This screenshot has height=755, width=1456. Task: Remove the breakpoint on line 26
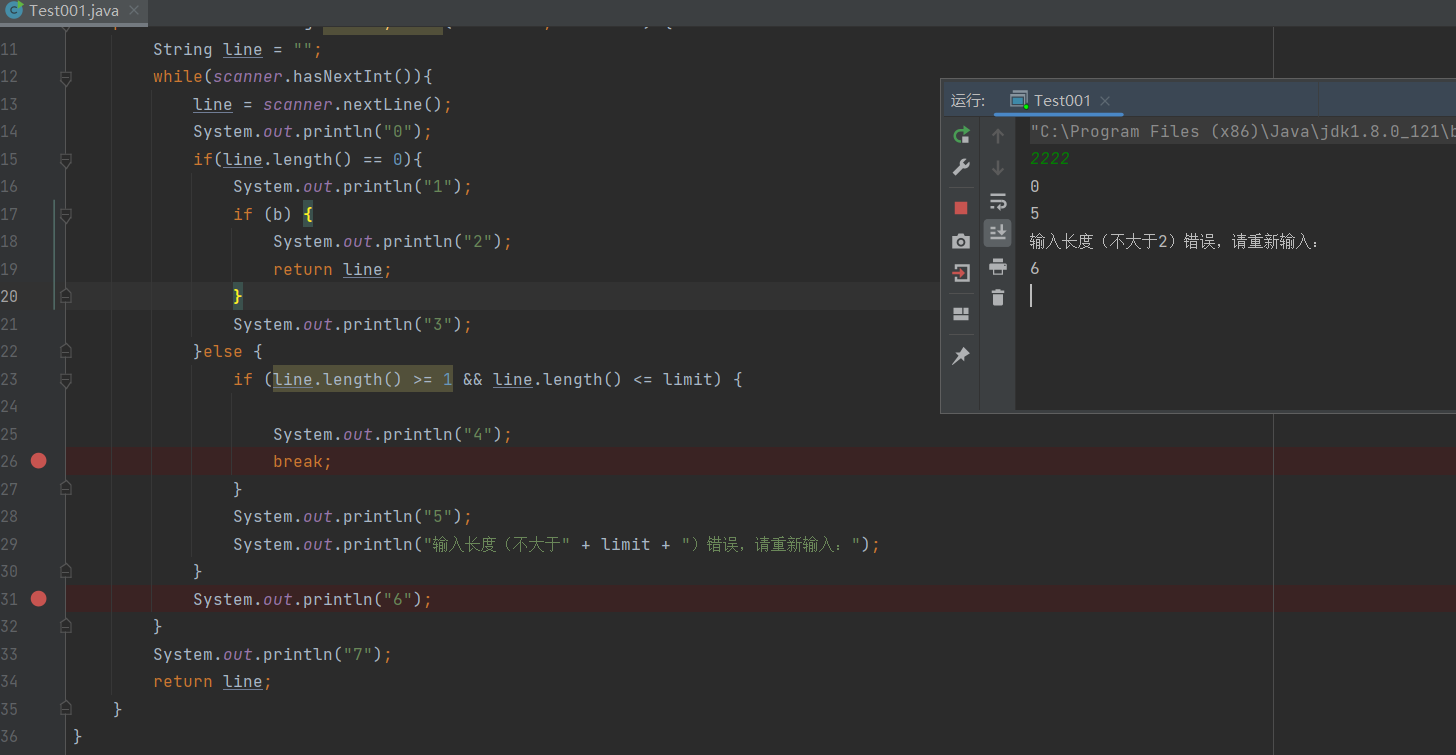(38, 461)
